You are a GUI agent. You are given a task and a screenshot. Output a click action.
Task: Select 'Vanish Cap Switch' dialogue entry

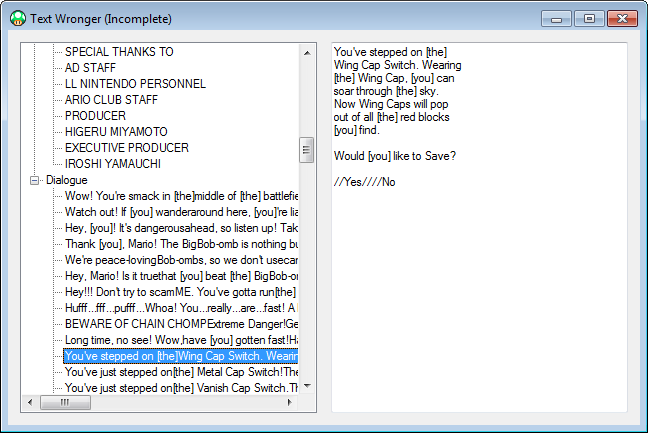pyautogui.click(x=181, y=388)
